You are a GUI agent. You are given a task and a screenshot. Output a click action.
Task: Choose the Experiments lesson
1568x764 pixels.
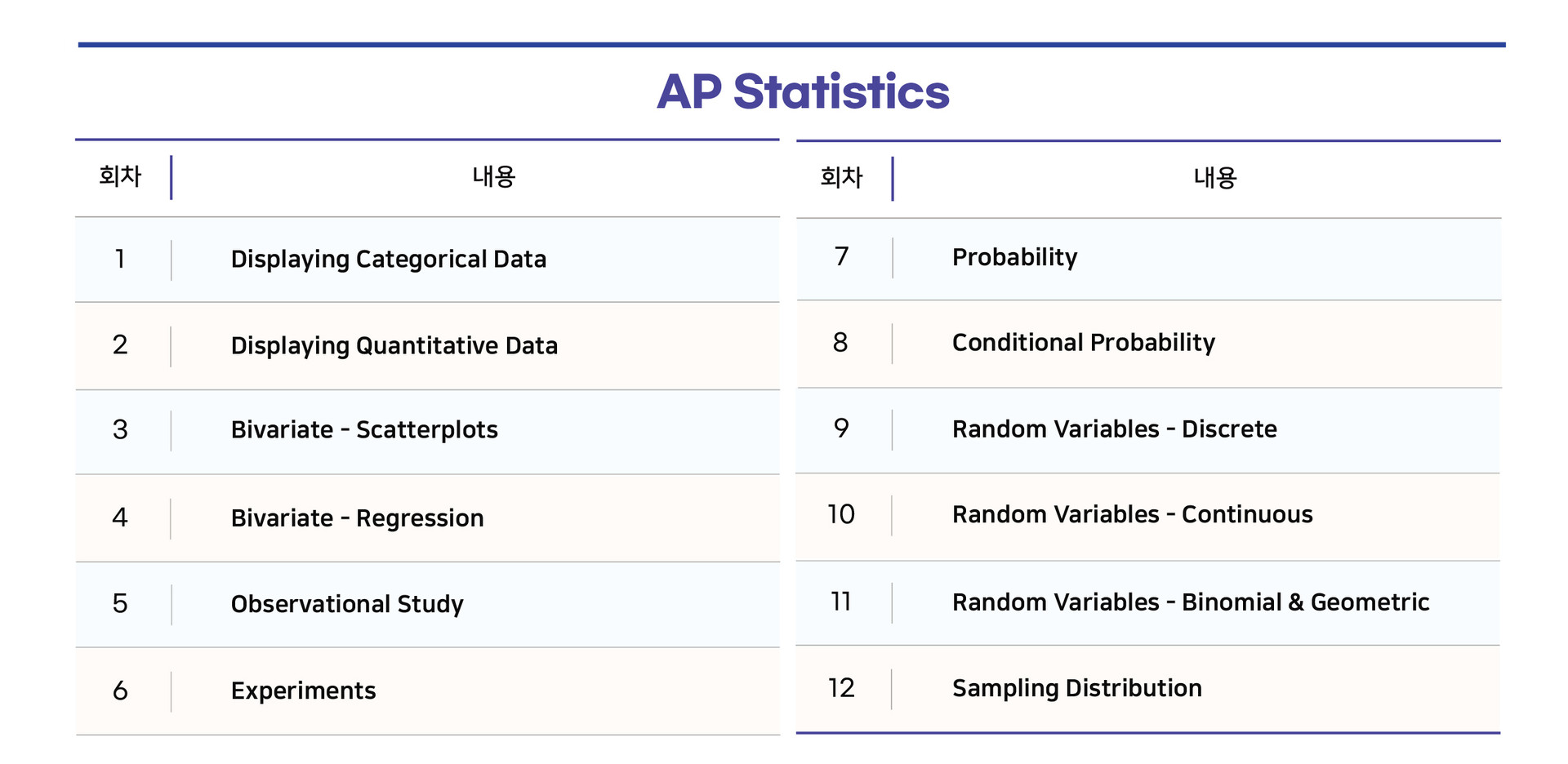tap(303, 691)
